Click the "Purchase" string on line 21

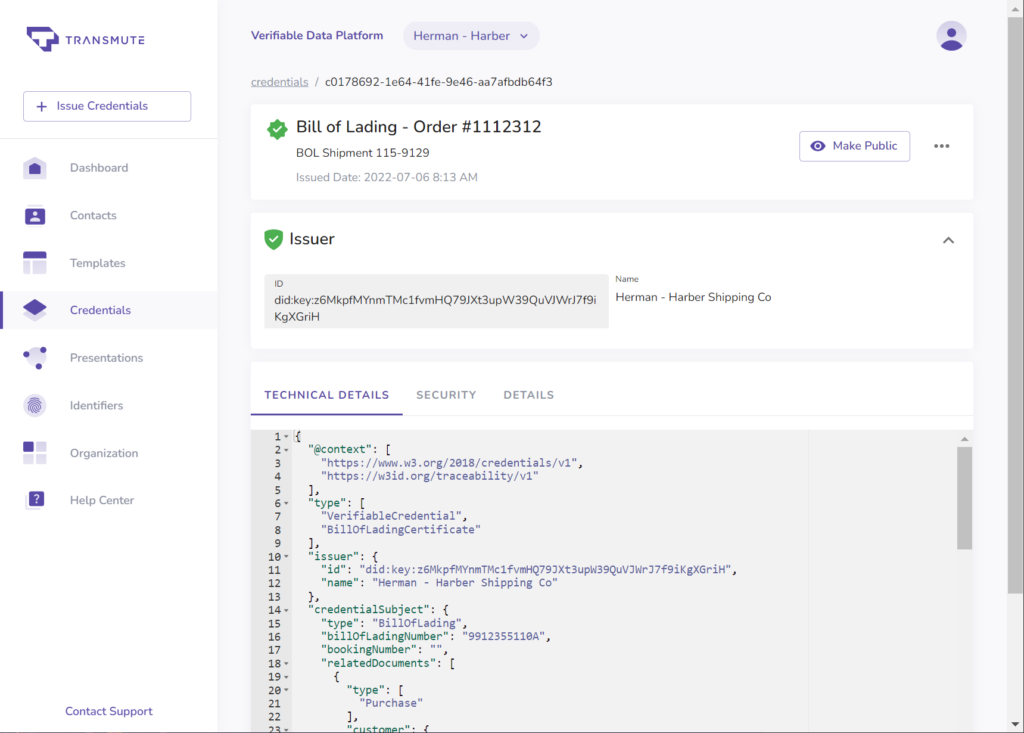tap(391, 704)
